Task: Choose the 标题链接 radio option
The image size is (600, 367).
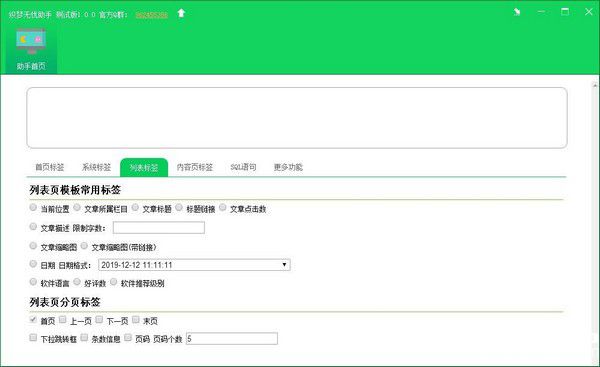Action: point(179,207)
